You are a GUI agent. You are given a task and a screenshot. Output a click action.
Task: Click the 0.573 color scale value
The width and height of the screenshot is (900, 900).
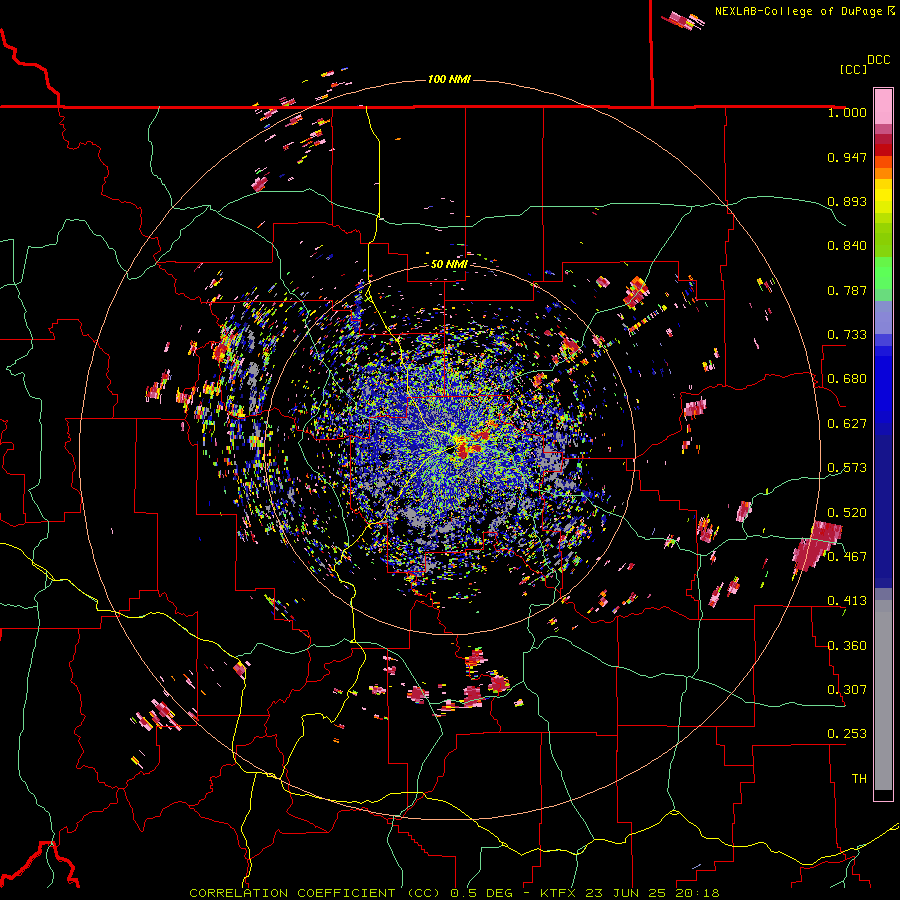pyautogui.click(x=847, y=468)
